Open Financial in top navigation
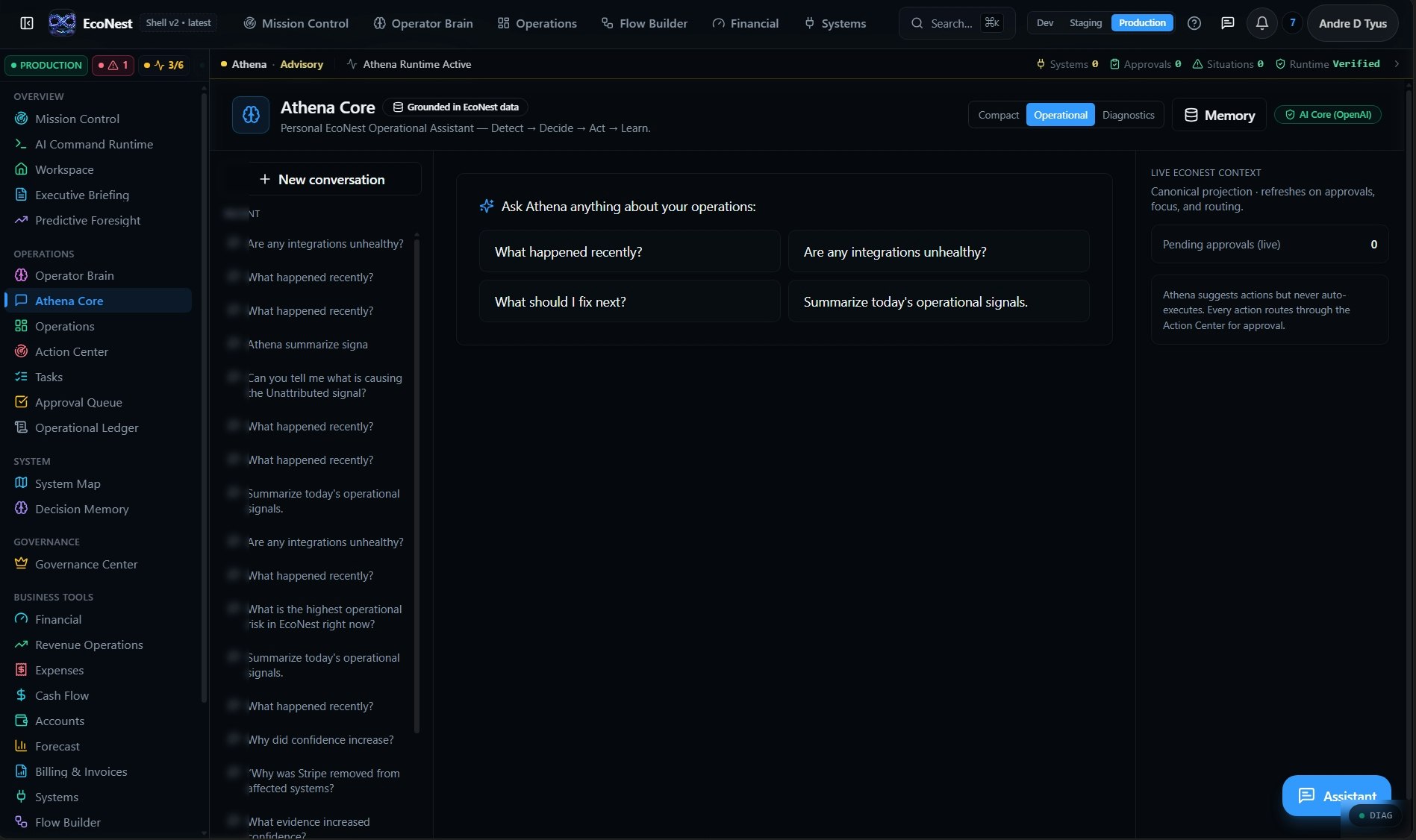Viewport: 1416px width, 840px height. pos(746,23)
